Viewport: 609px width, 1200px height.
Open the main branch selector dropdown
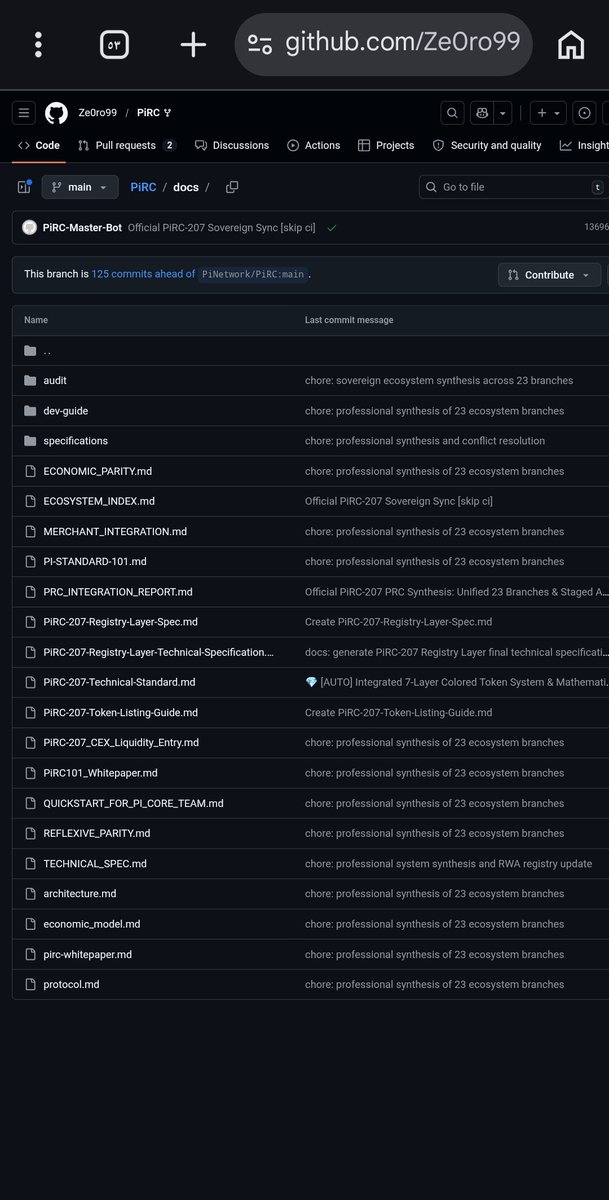coord(80,187)
